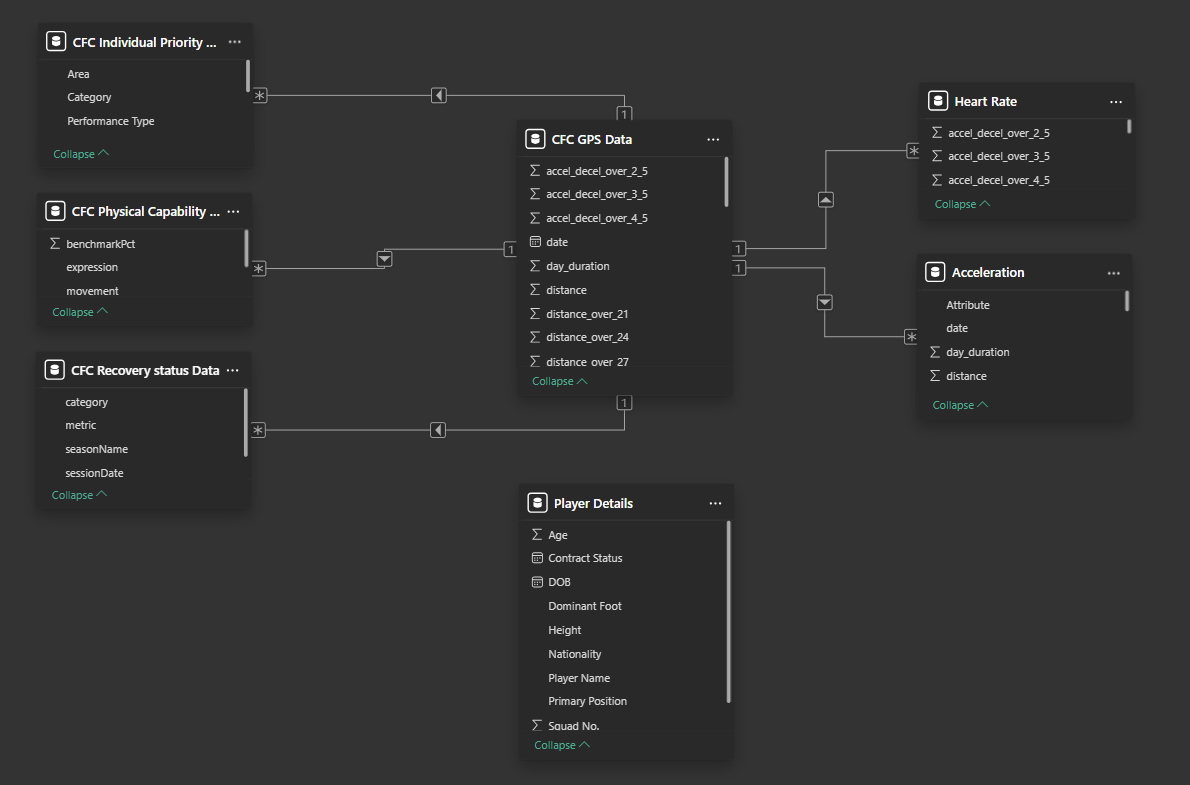Click many-side asterisk on CFC Recovery status table

pyautogui.click(x=258, y=430)
